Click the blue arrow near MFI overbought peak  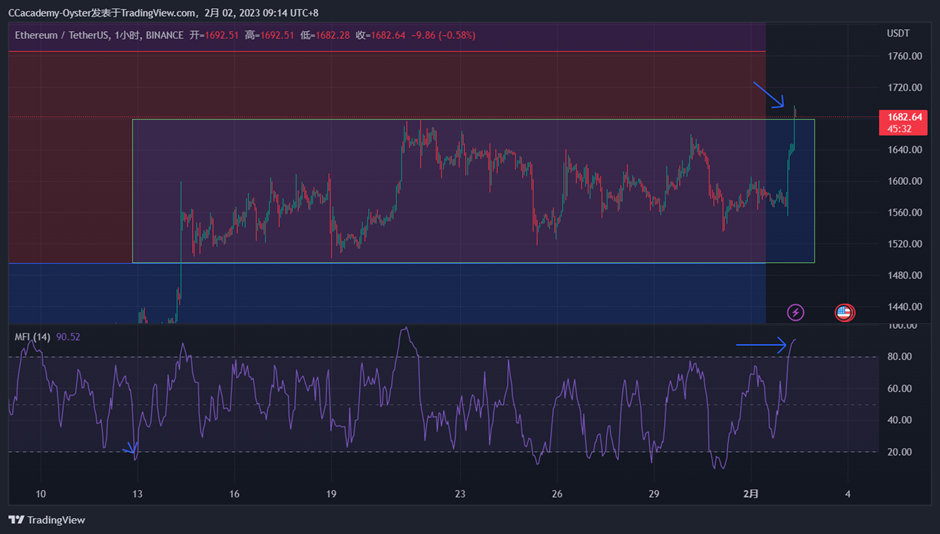point(761,346)
